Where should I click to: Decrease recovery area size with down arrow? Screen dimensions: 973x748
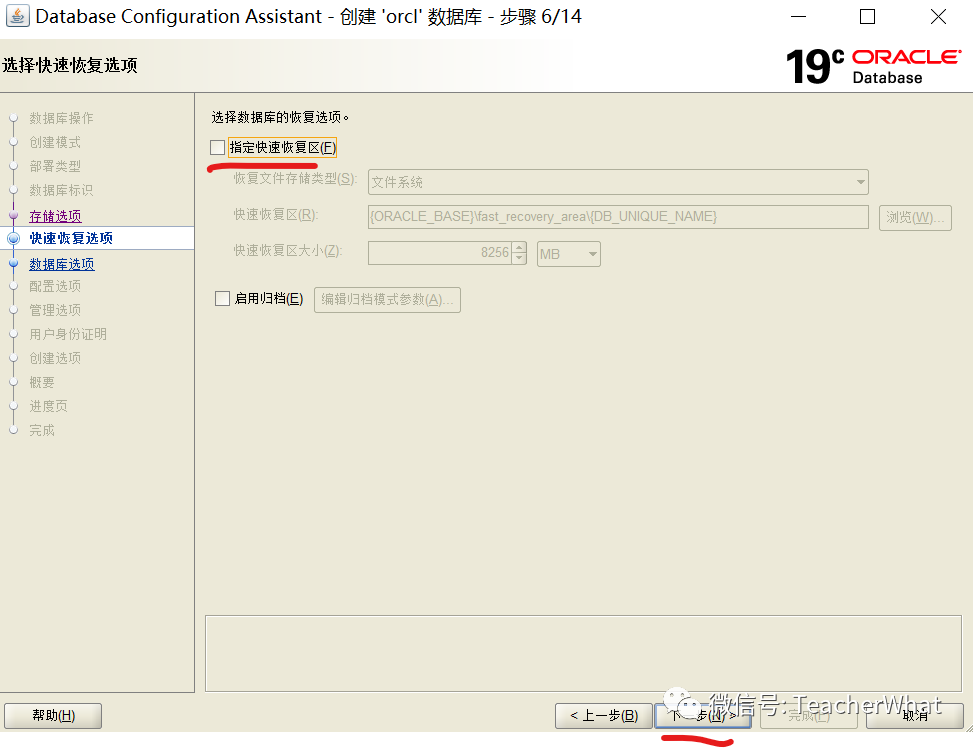tap(520, 259)
